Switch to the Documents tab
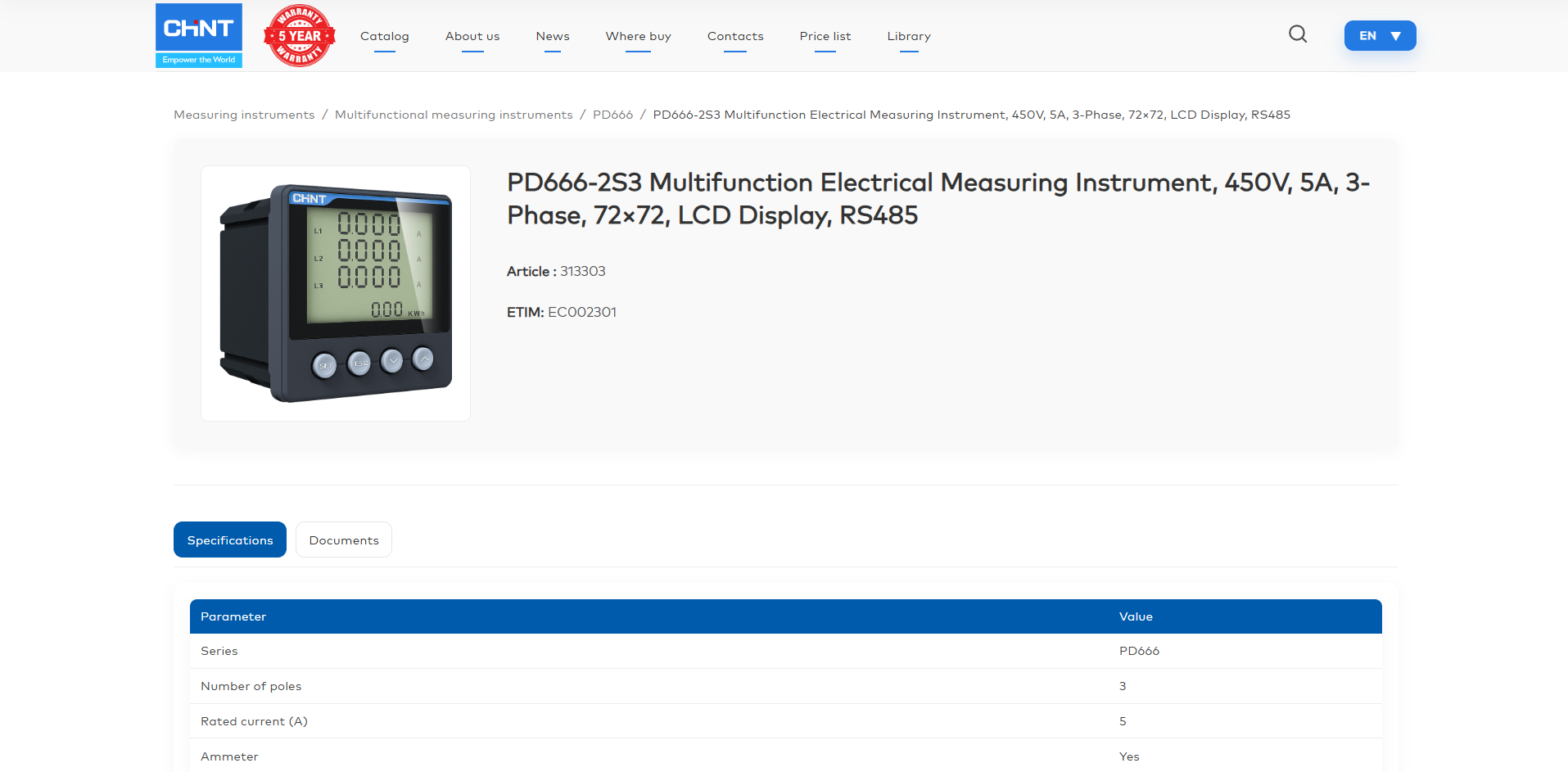 [344, 539]
